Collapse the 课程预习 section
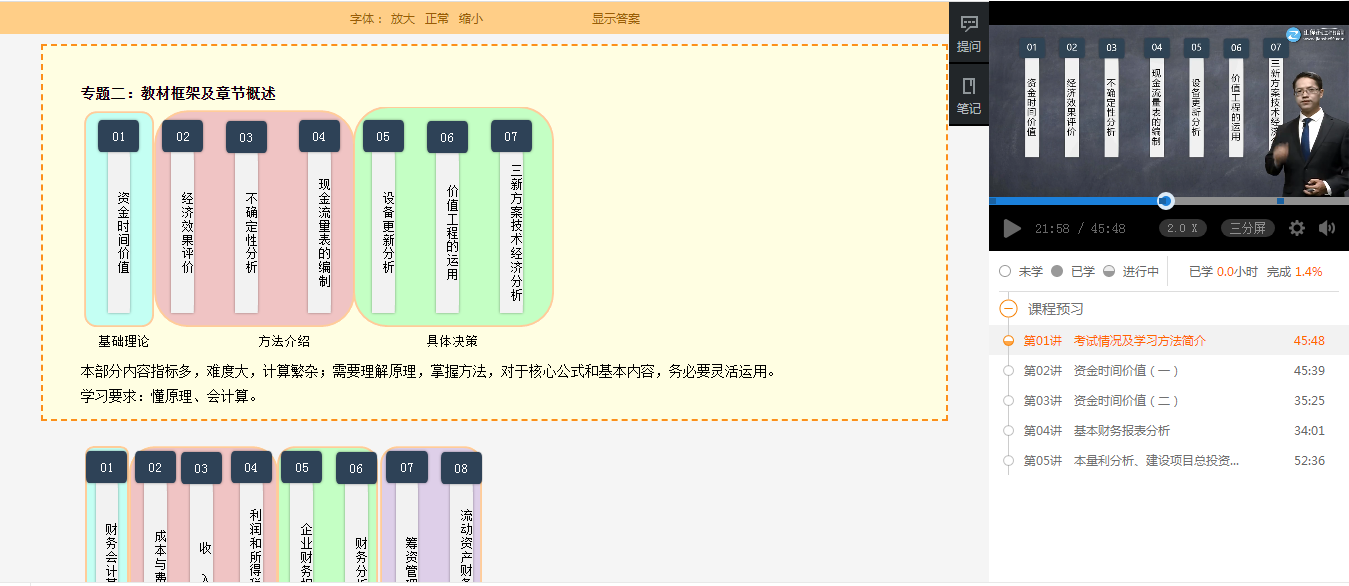 click(x=1009, y=309)
